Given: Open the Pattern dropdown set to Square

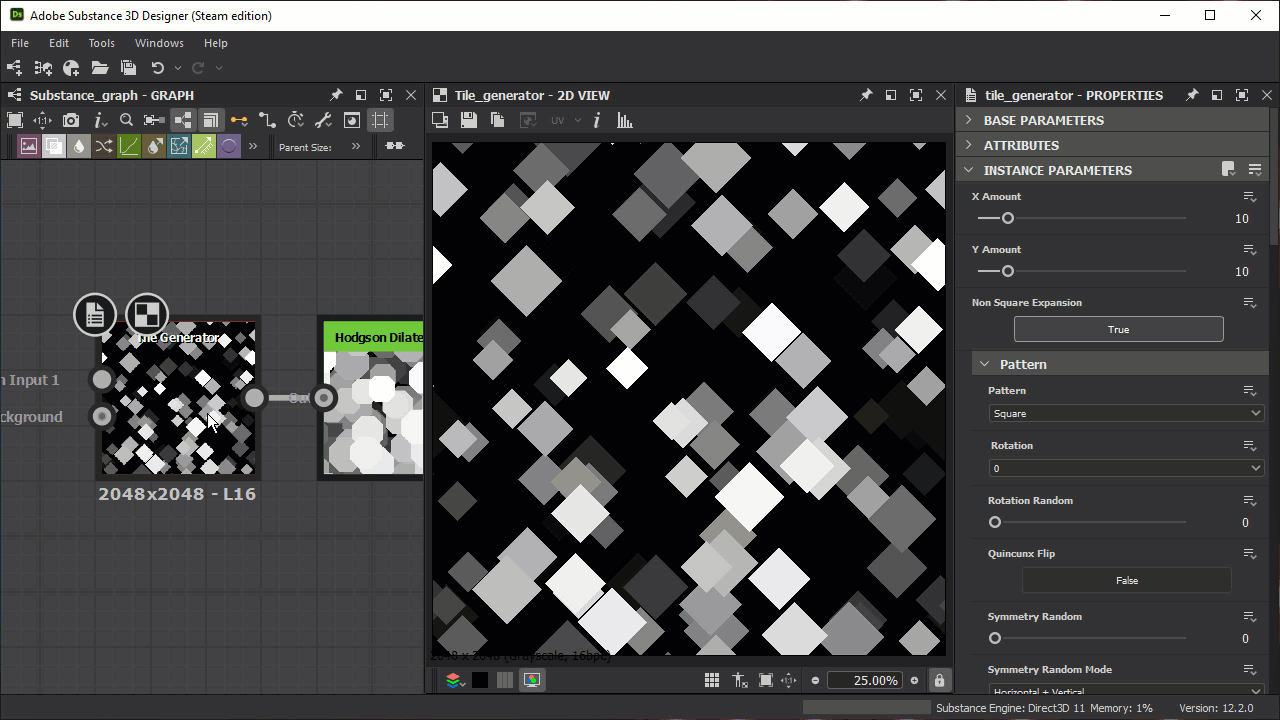Looking at the screenshot, I should pyautogui.click(x=1126, y=413).
